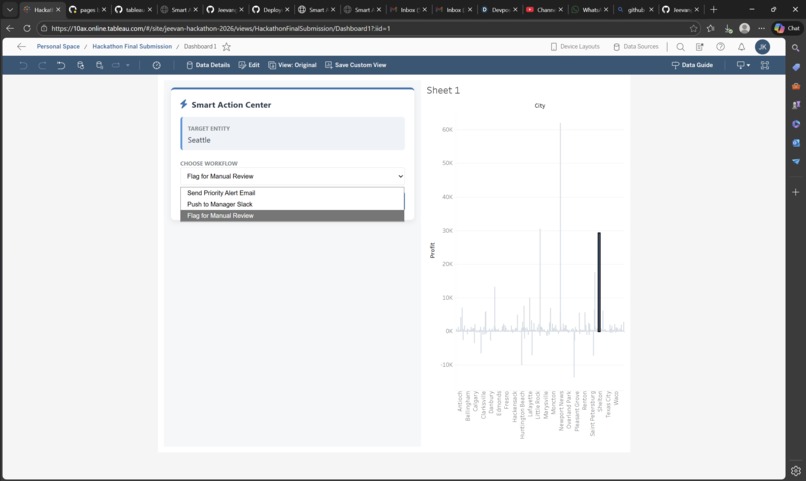
Task: Open the Copilot Chat button
Action: pos(787,28)
